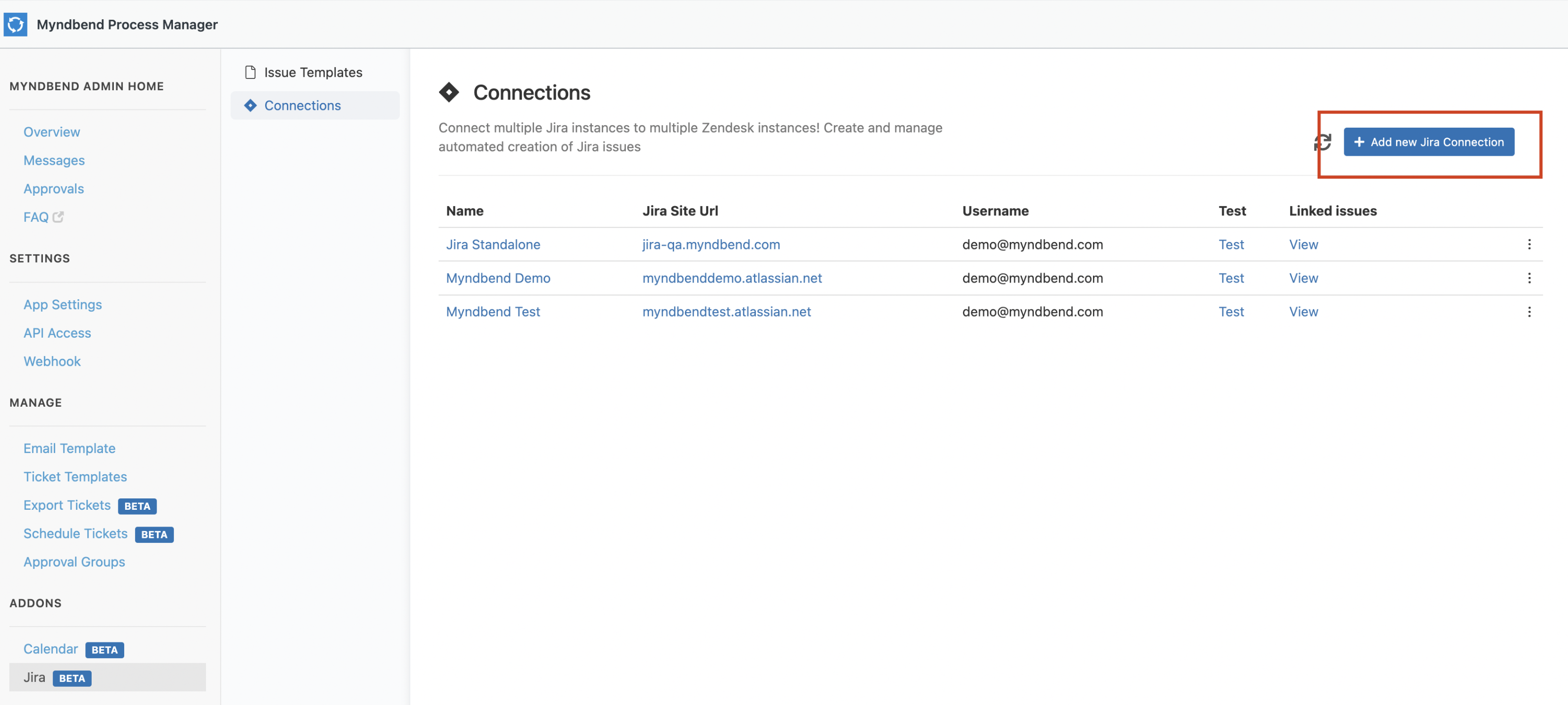Test the Myndbend Demo connection

[x=1231, y=278]
